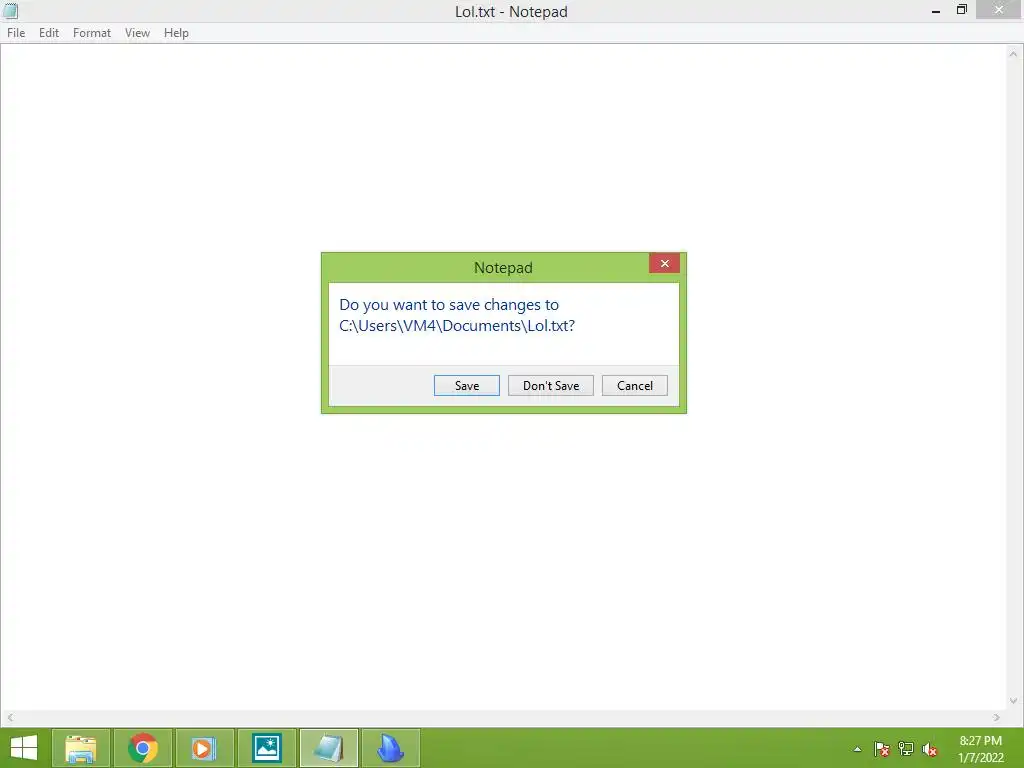Open the File menu
Viewport: 1024px width, 768px height.
point(16,33)
